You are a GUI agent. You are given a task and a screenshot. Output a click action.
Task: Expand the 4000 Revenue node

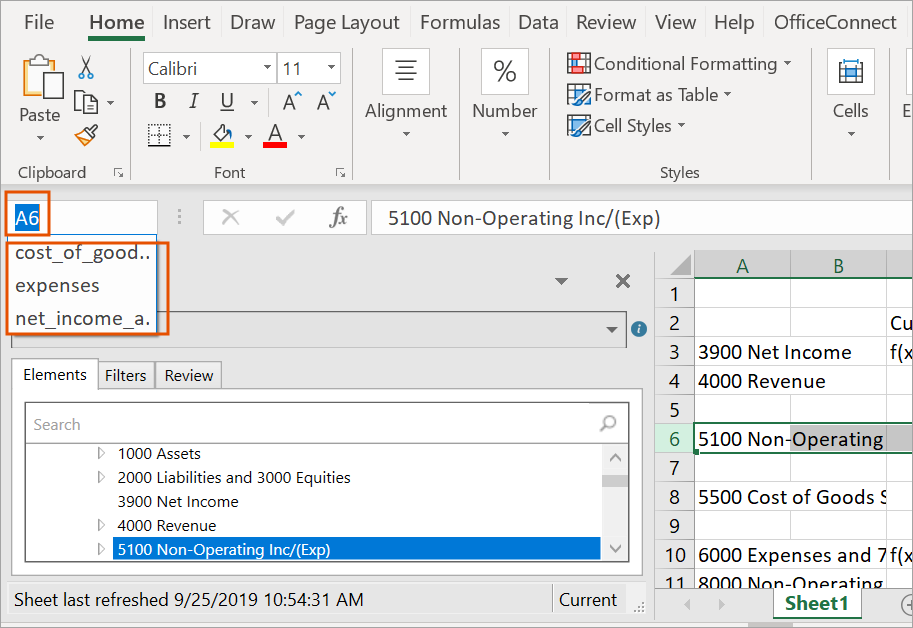click(101, 526)
